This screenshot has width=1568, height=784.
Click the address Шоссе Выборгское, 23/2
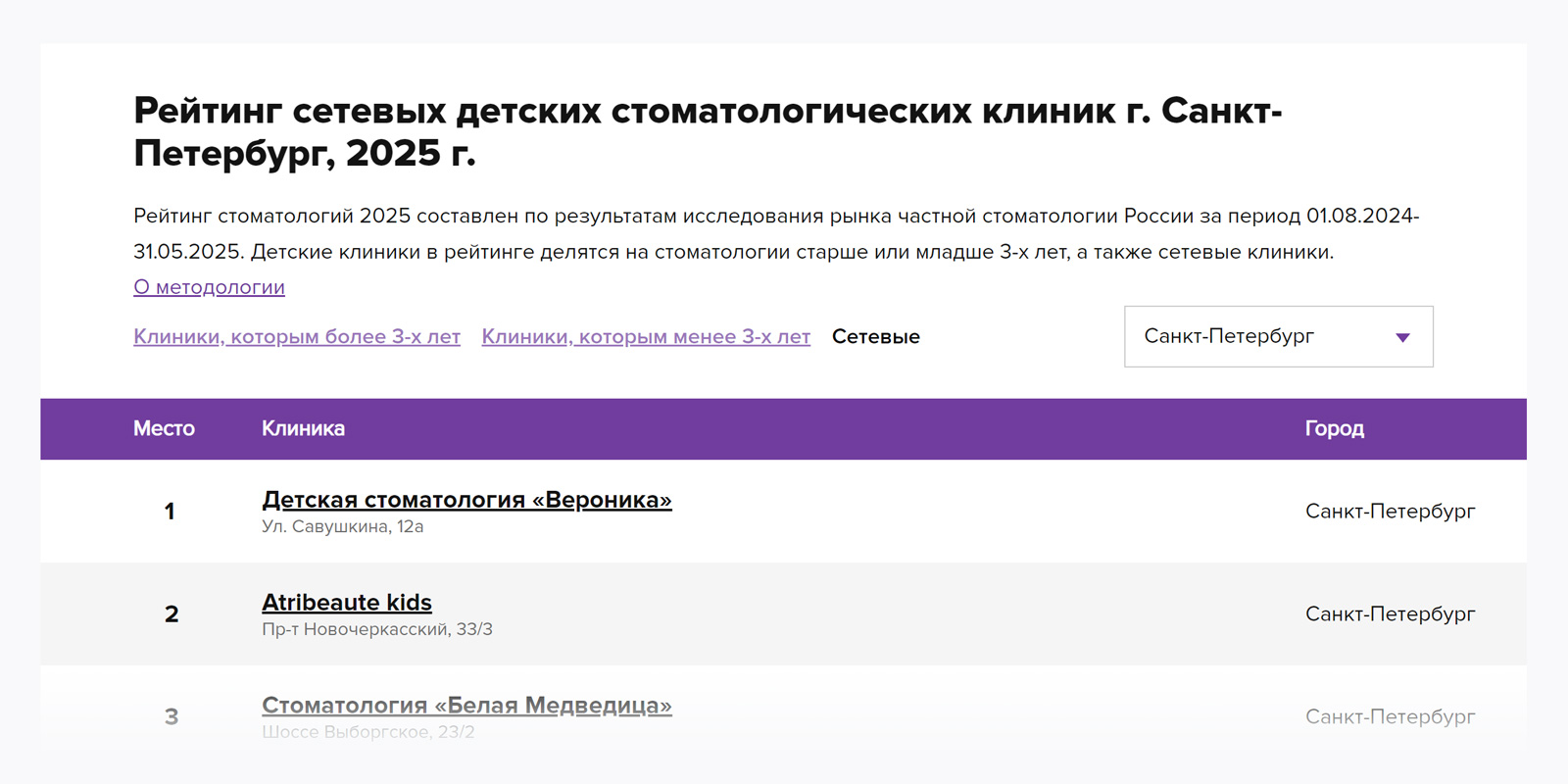[x=367, y=732]
